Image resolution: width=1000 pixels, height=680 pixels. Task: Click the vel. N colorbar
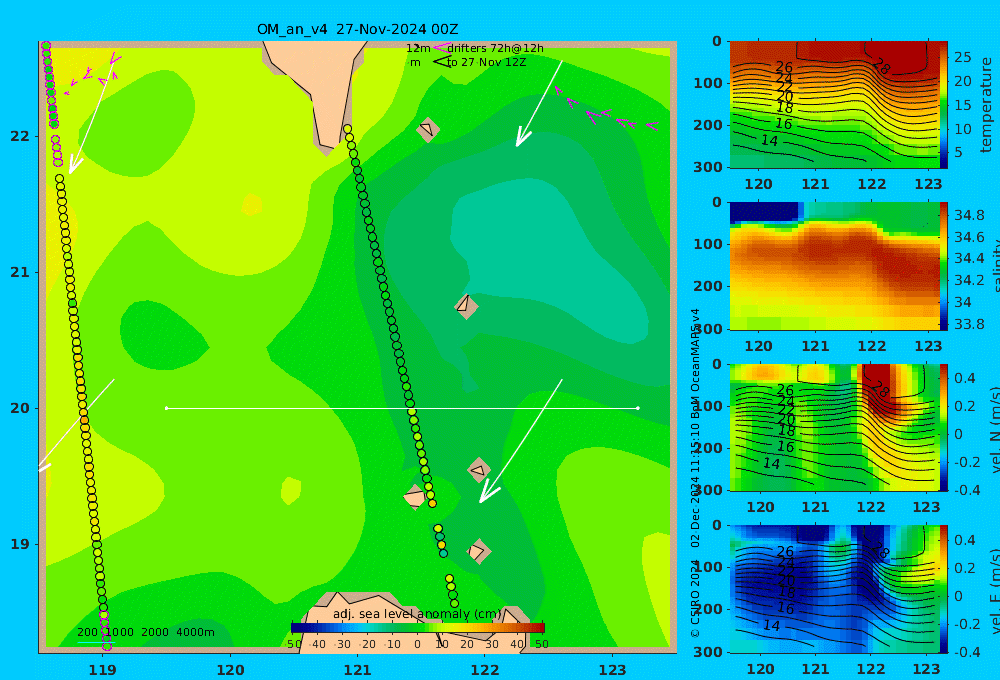944,427
